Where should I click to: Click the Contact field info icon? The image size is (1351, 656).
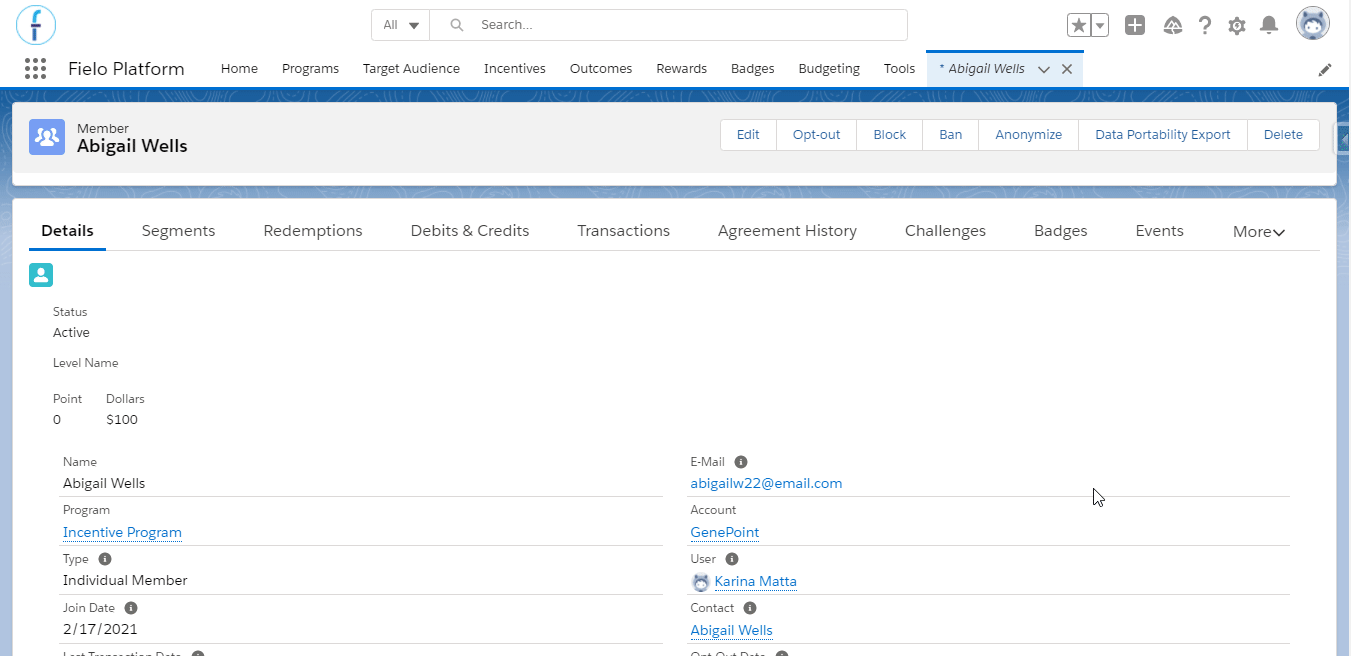click(750, 607)
